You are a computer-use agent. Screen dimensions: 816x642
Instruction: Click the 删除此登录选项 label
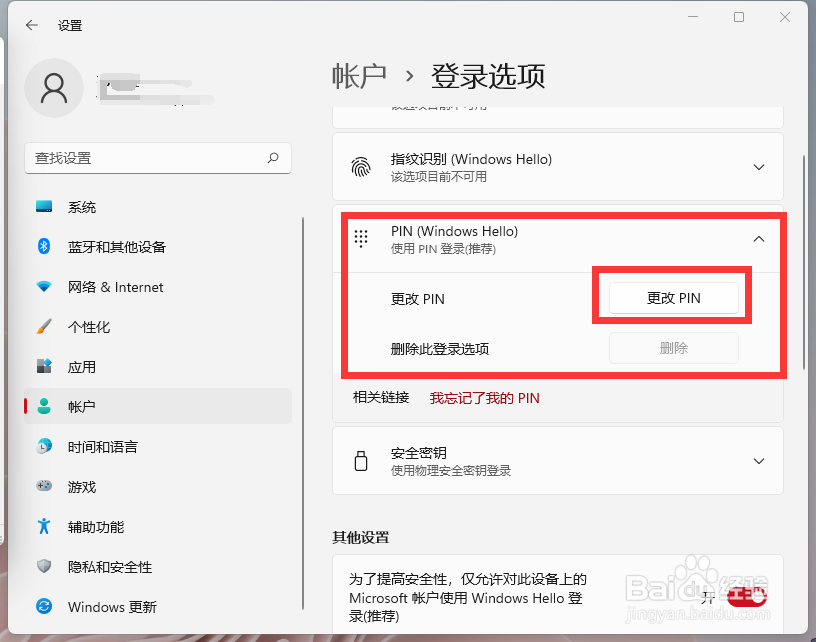(x=440, y=349)
